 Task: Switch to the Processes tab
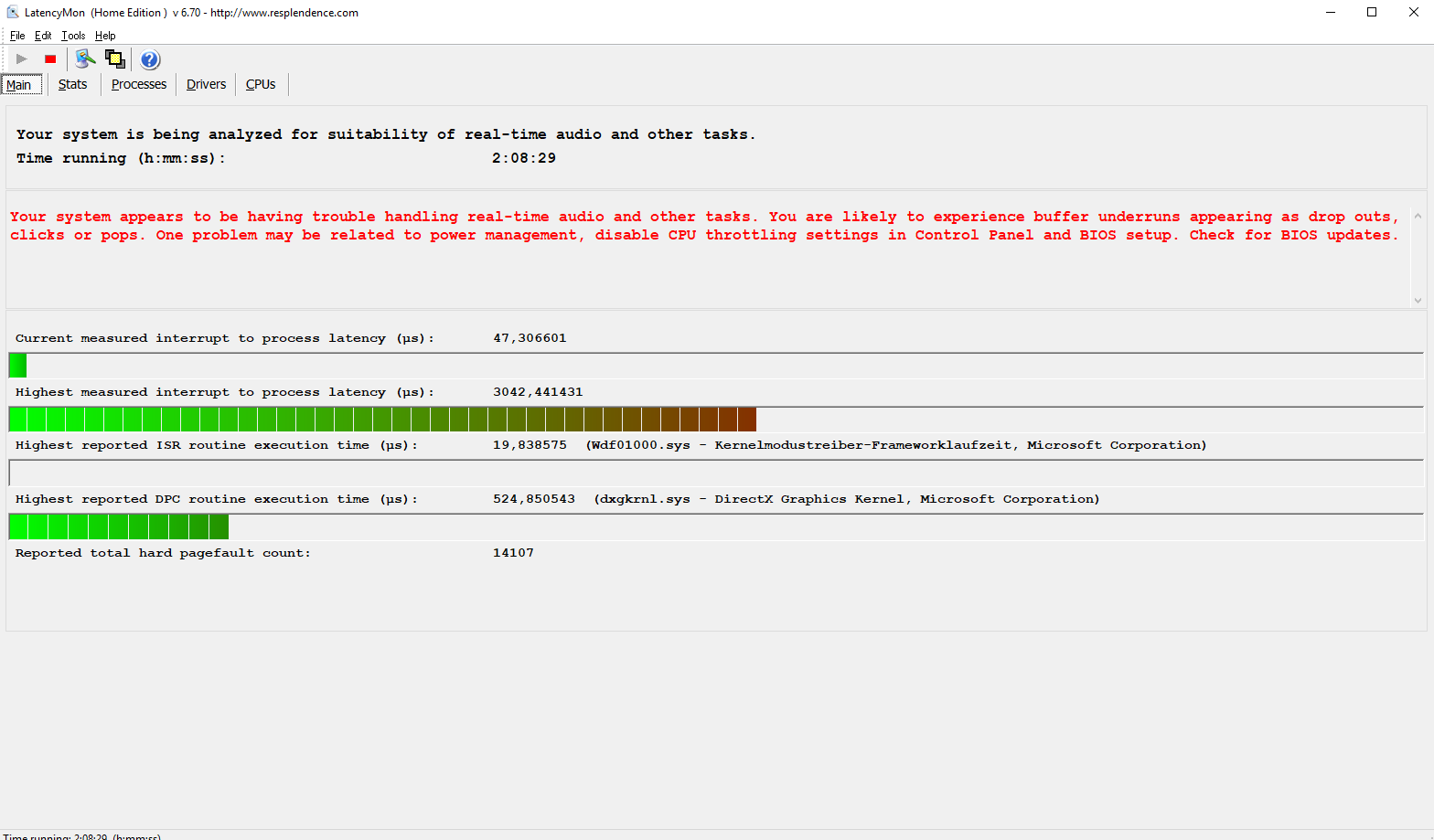point(139,84)
